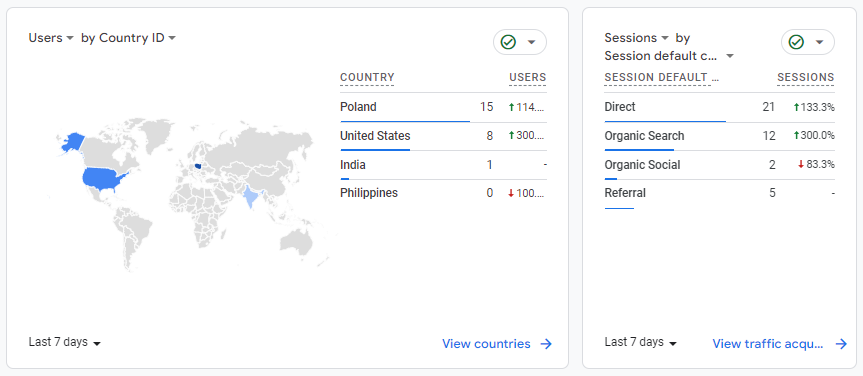The width and height of the screenshot is (863, 376).
Task: Click the SESSIONS column header
Action: click(x=806, y=78)
